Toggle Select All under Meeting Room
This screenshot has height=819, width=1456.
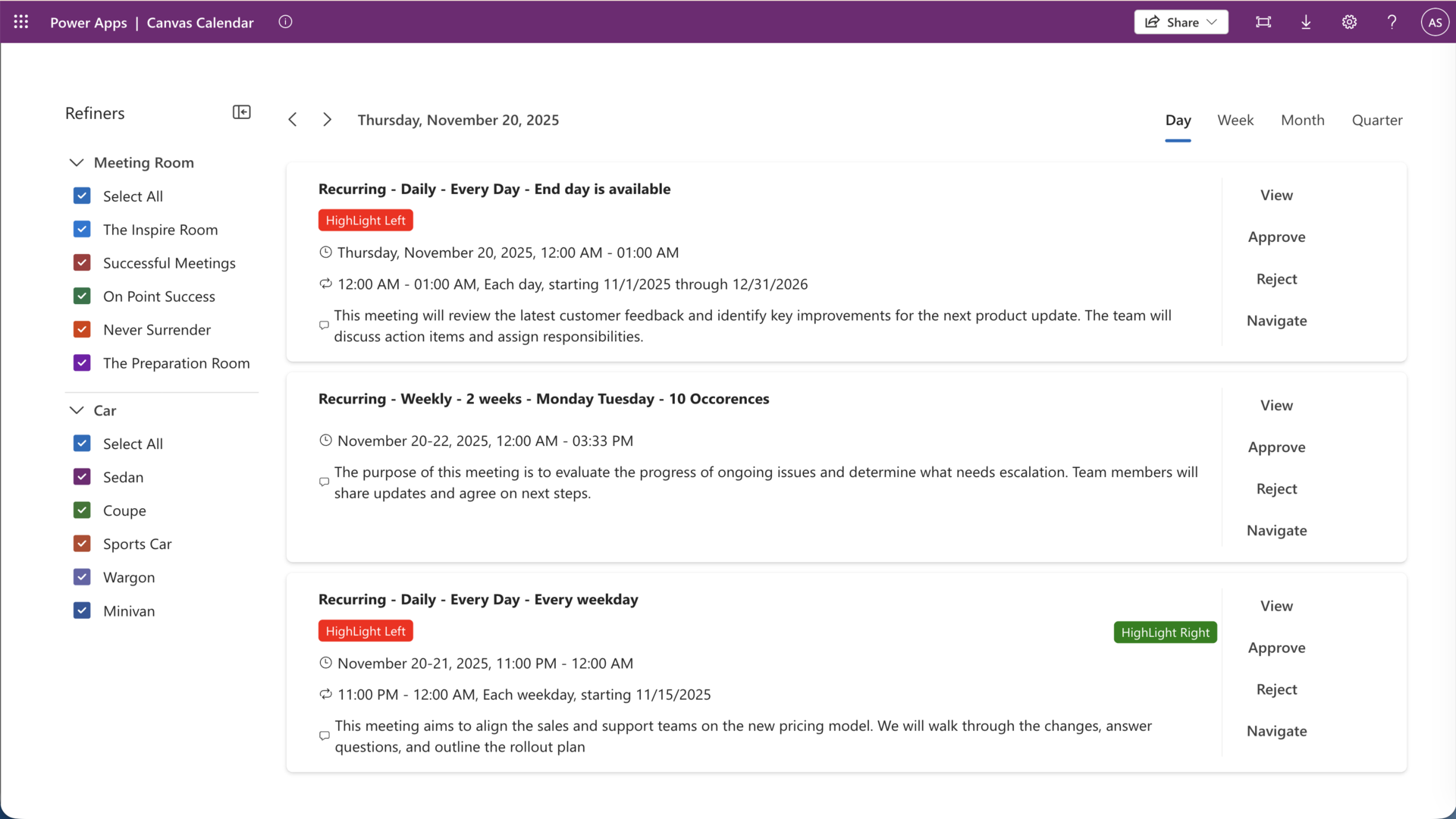click(82, 196)
